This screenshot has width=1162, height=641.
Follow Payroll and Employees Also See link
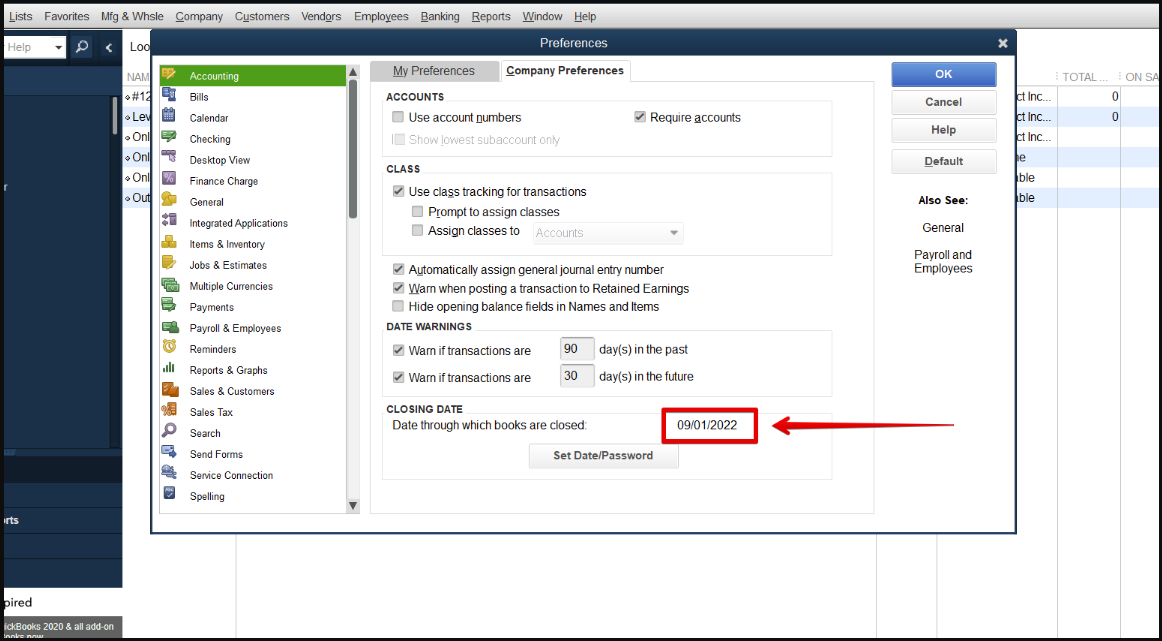coord(943,262)
